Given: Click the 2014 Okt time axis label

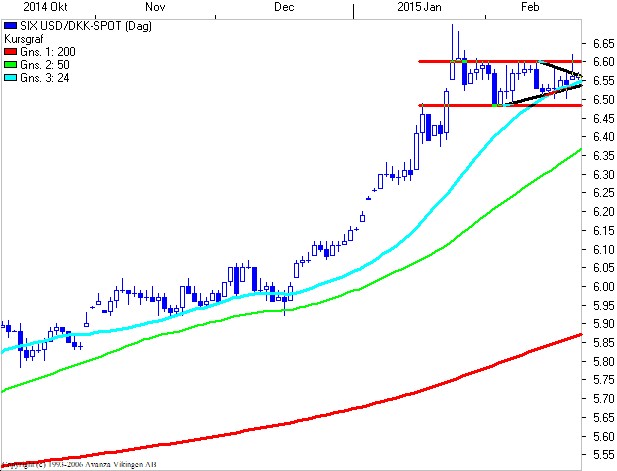Looking at the screenshot, I should pos(45,7).
